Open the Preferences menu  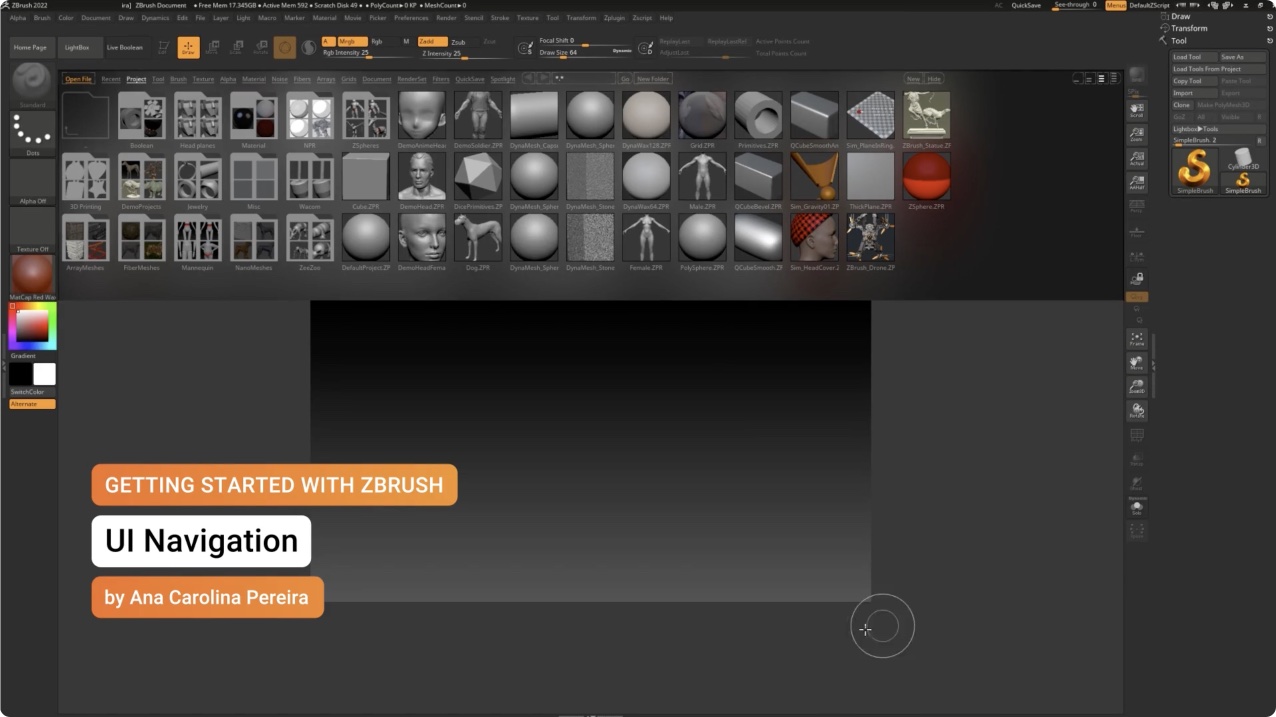pyautogui.click(x=411, y=18)
